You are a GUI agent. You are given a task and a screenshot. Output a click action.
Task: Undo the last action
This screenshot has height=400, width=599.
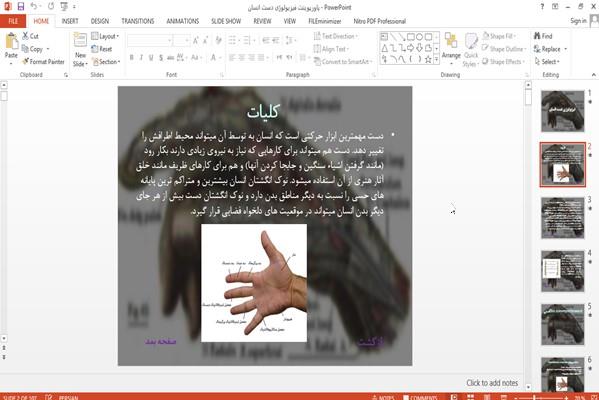(x=34, y=6)
